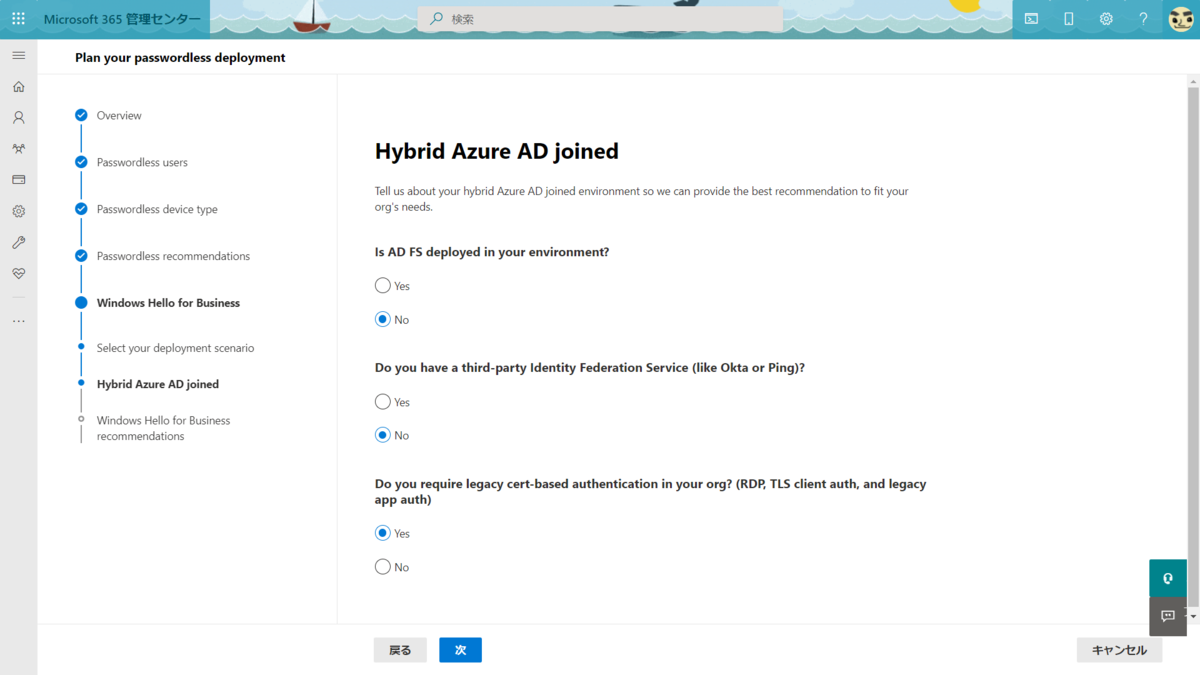Image resolution: width=1200 pixels, height=675 pixels.
Task: Click the キャンセル cancel button
Action: click(x=1119, y=650)
